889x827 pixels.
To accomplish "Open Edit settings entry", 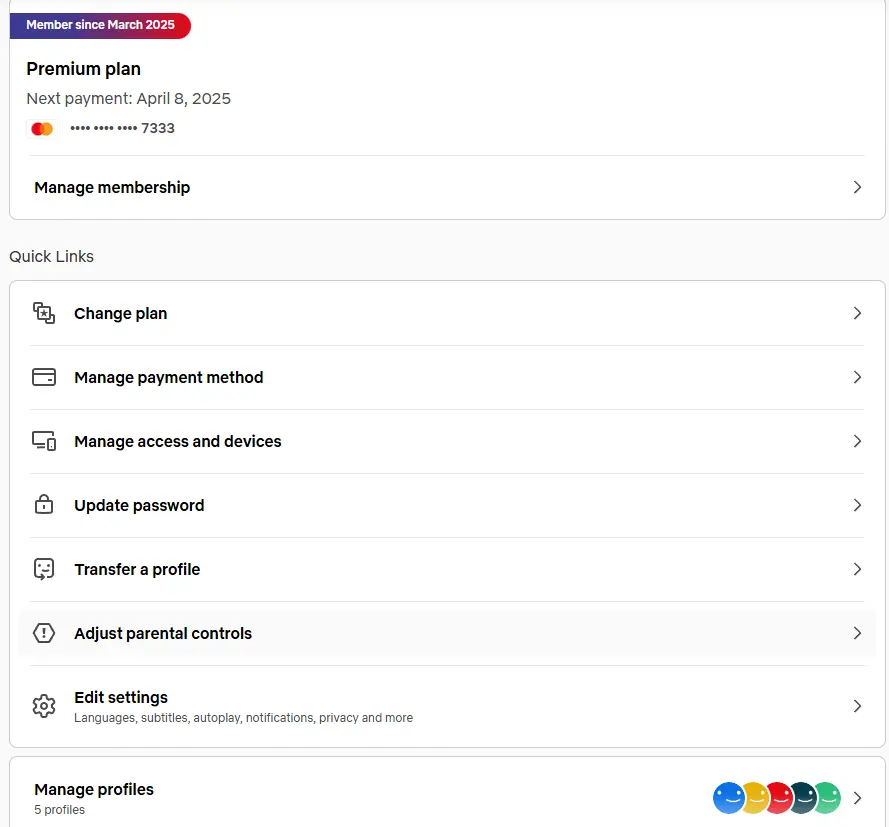I will tap(447, 706).
